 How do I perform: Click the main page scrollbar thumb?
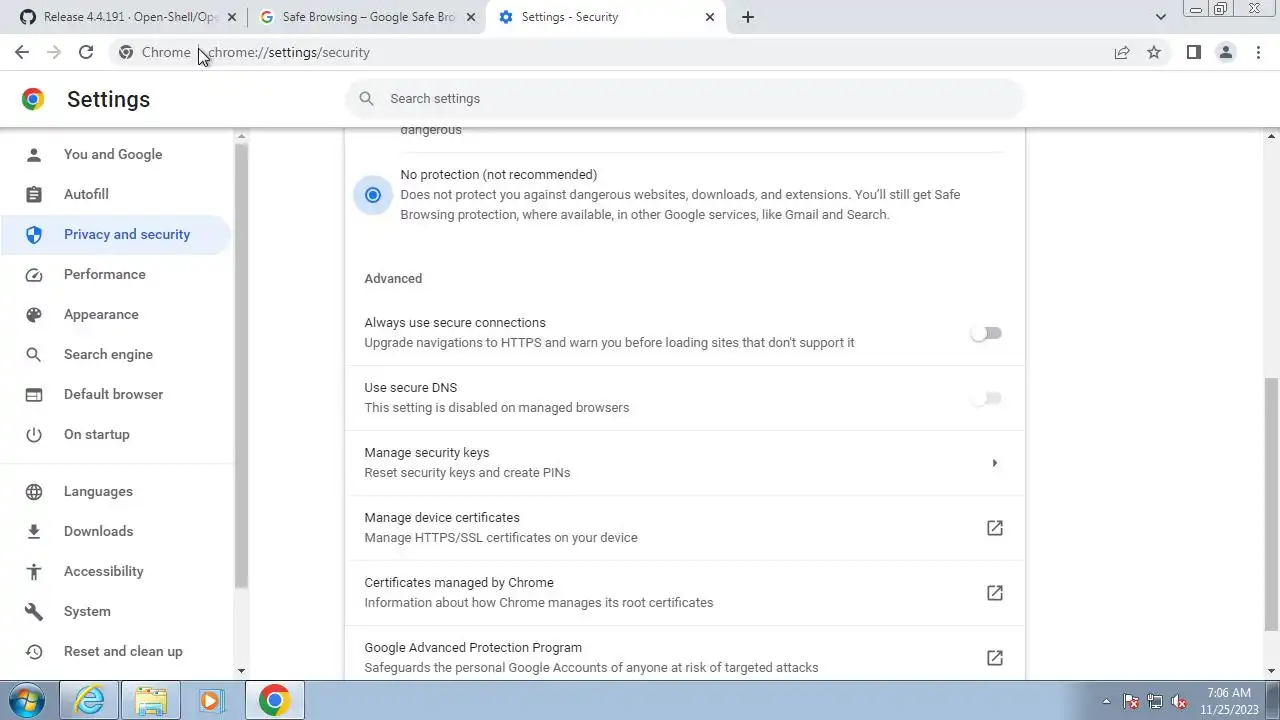[x=1272, y=504]
